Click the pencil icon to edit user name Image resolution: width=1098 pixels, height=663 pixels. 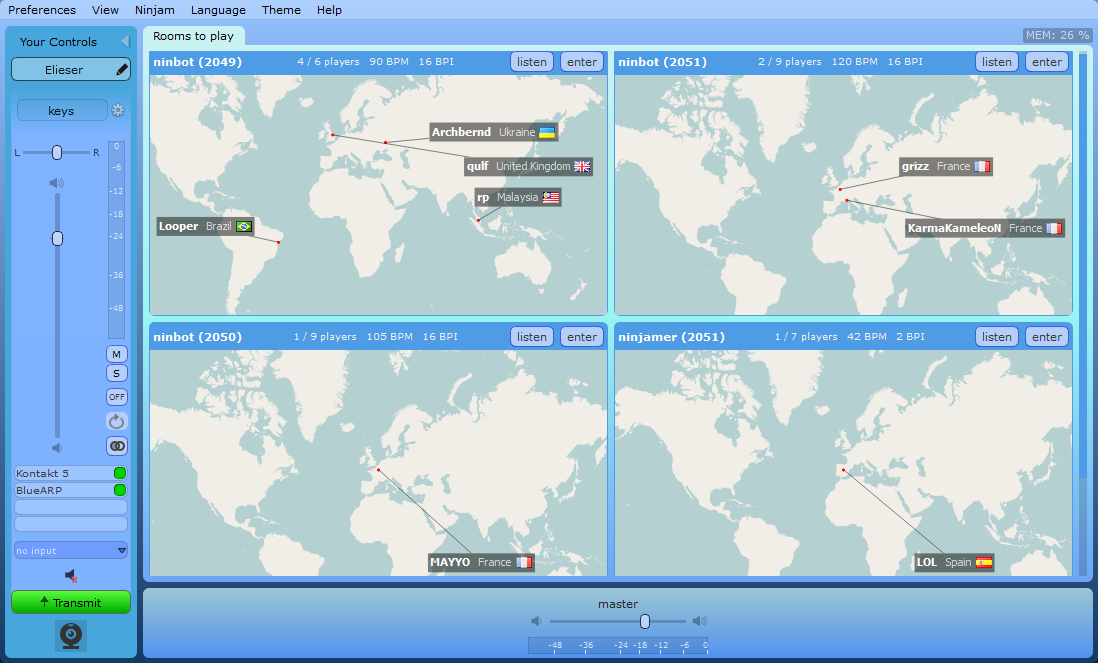pos(121,70)
